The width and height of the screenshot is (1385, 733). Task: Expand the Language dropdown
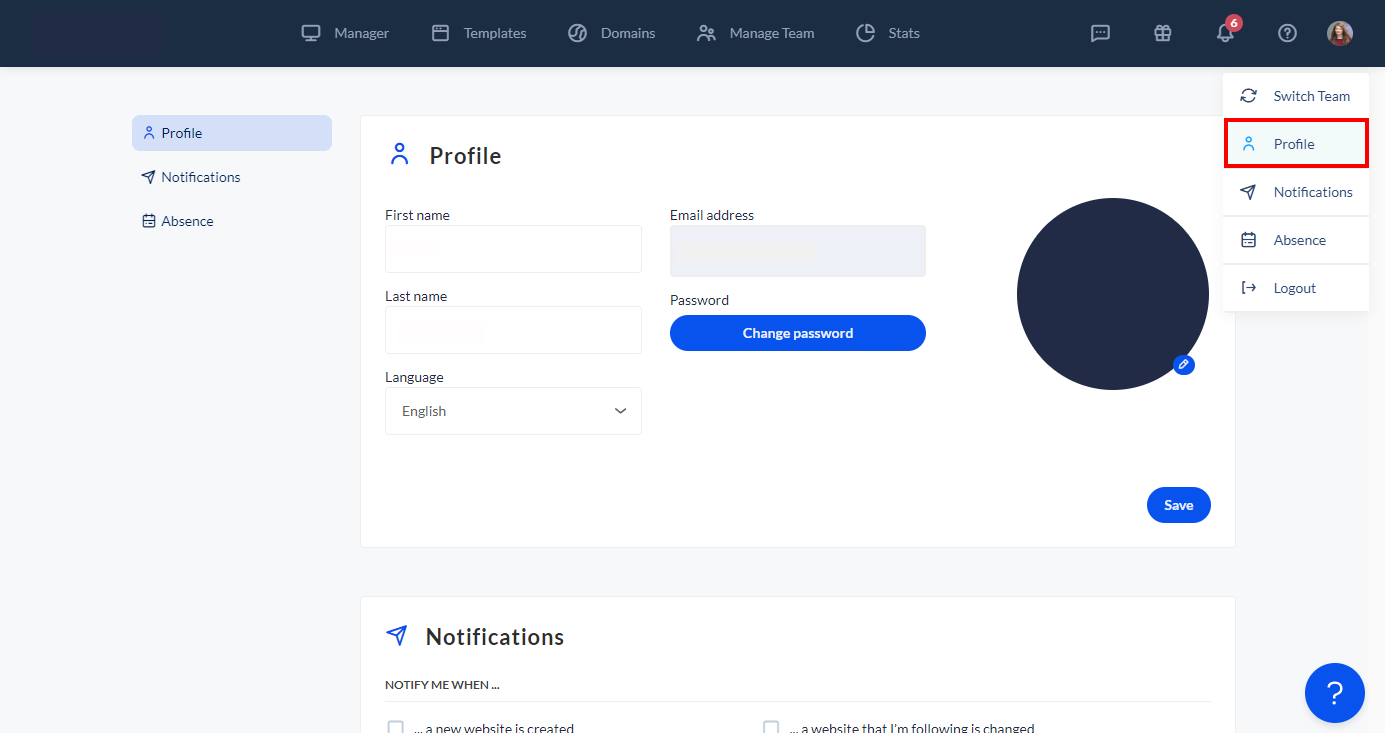click(513, 411)
